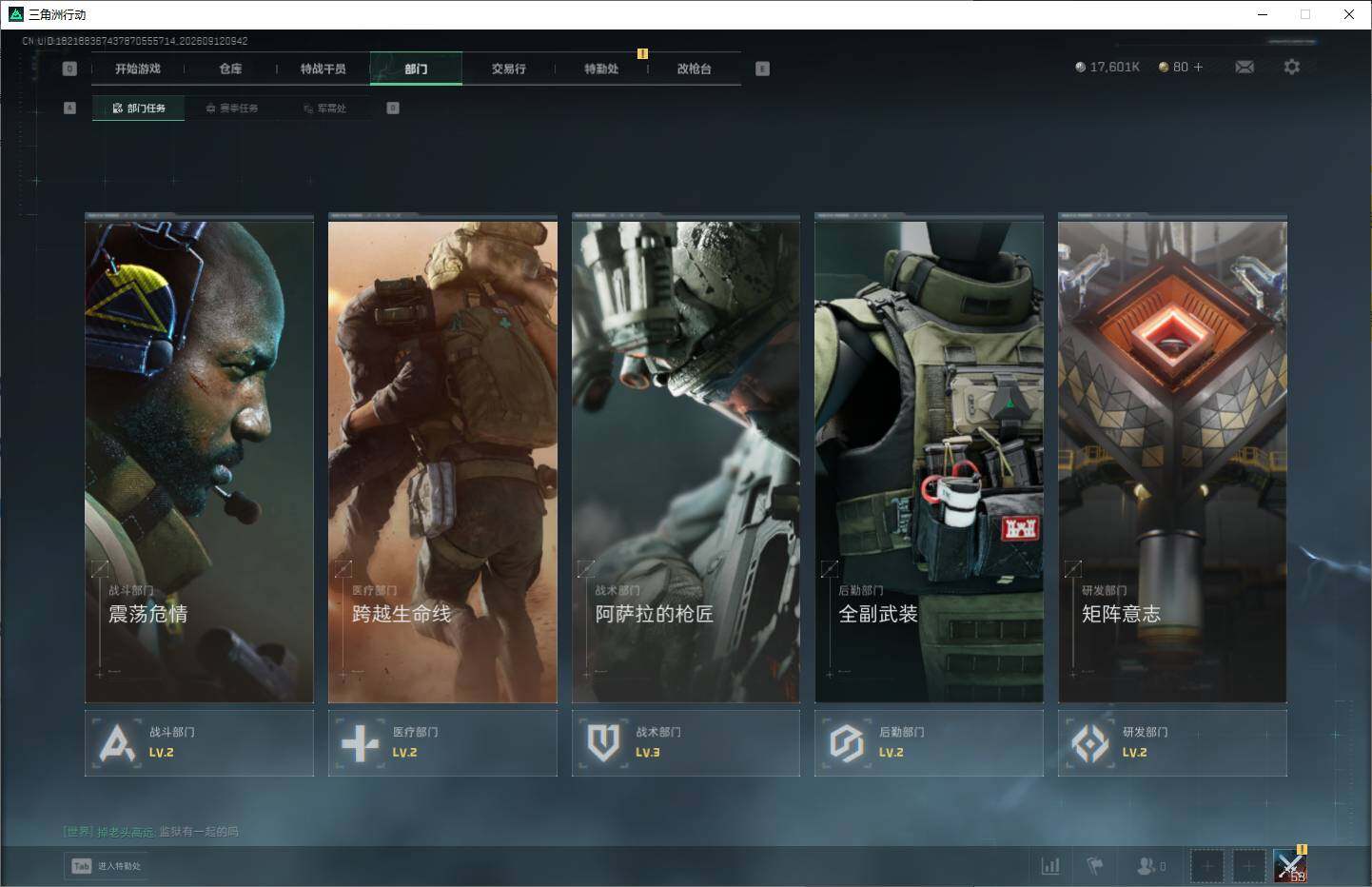Open the bar-chart statistics icon

point(1050,866)
